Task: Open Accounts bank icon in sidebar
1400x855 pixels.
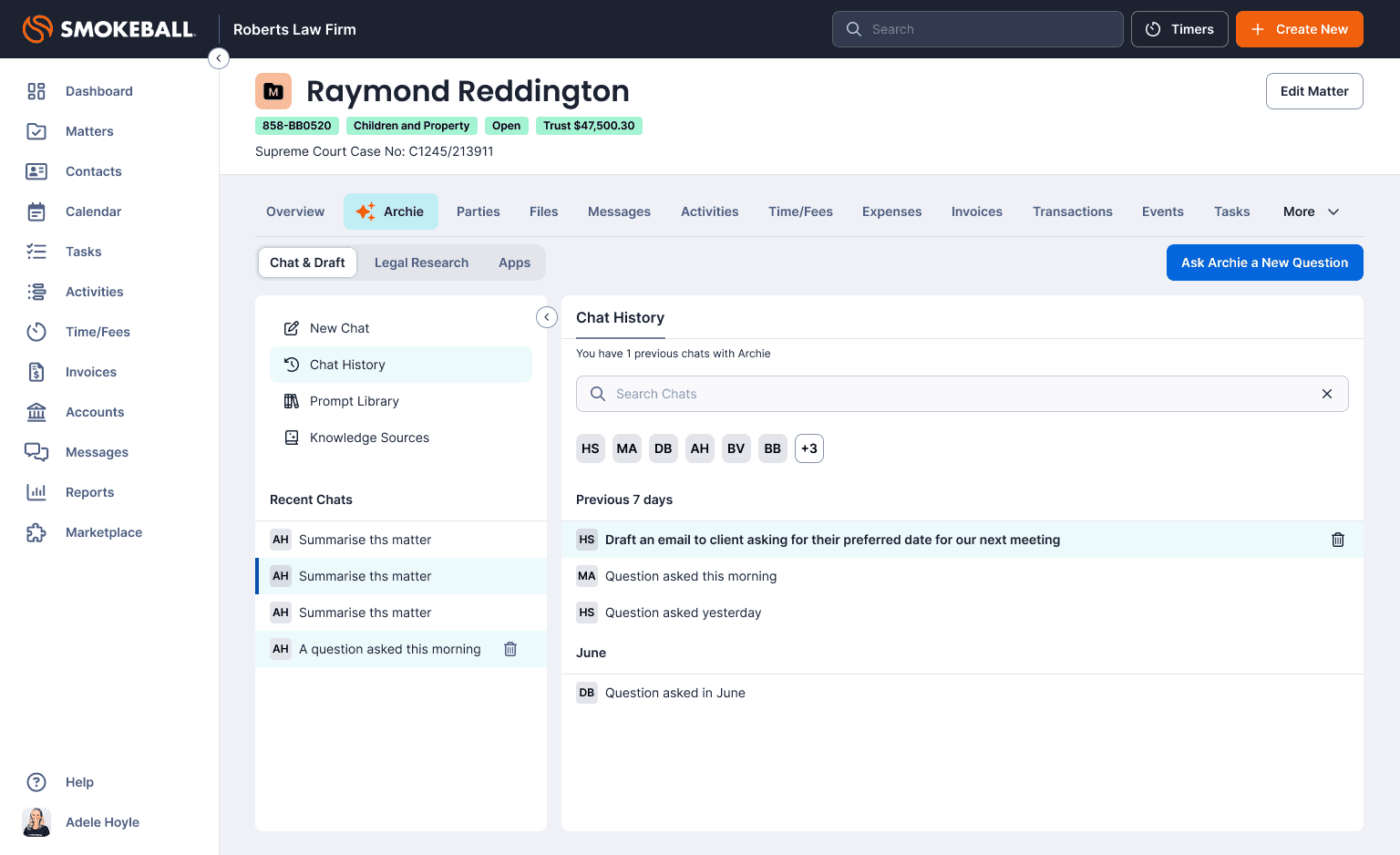Action: [x=36, y=412]
